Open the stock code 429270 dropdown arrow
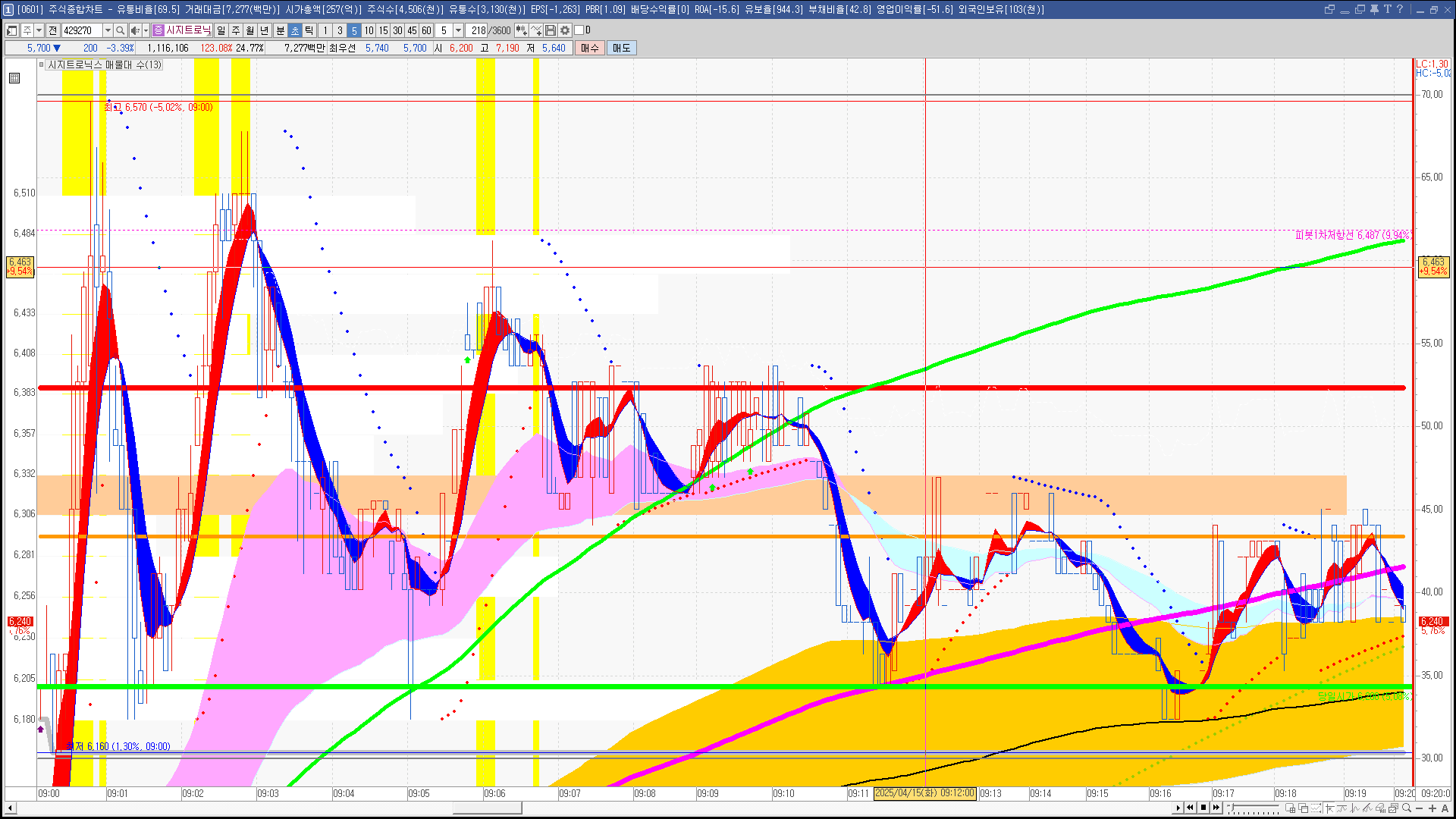The width and height of the screenshot is (1456, 819). tap(108, 30)
